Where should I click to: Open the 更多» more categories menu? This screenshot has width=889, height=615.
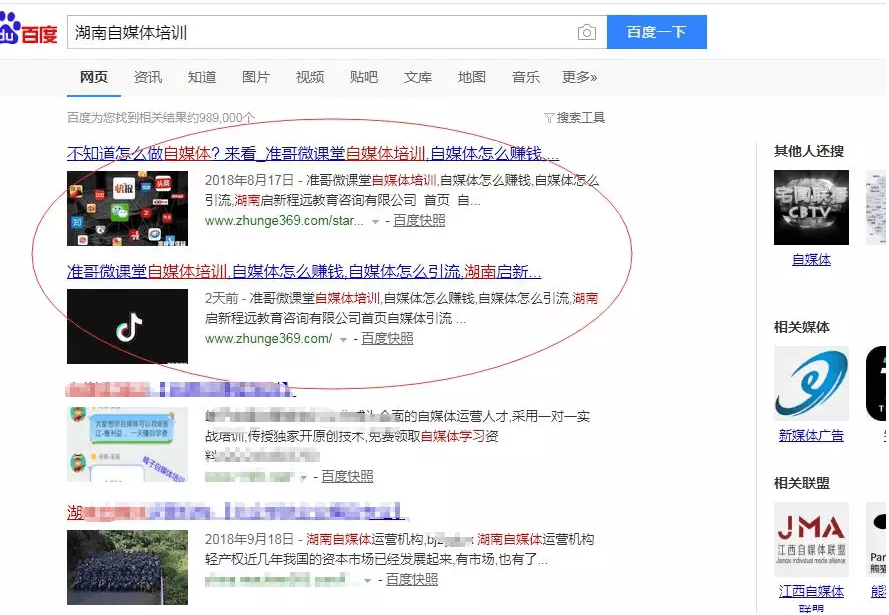(579, 77)
